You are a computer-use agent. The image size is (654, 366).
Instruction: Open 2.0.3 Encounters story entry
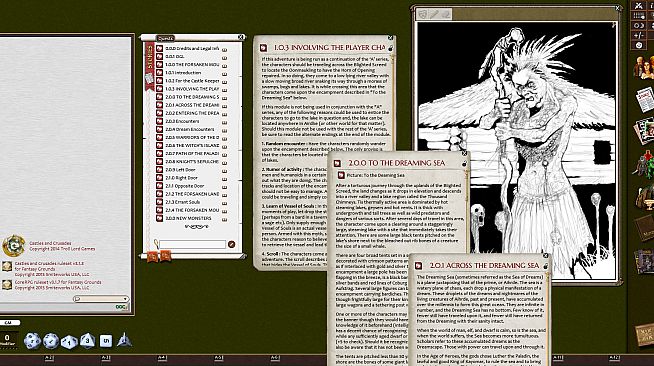pos(182,121)
